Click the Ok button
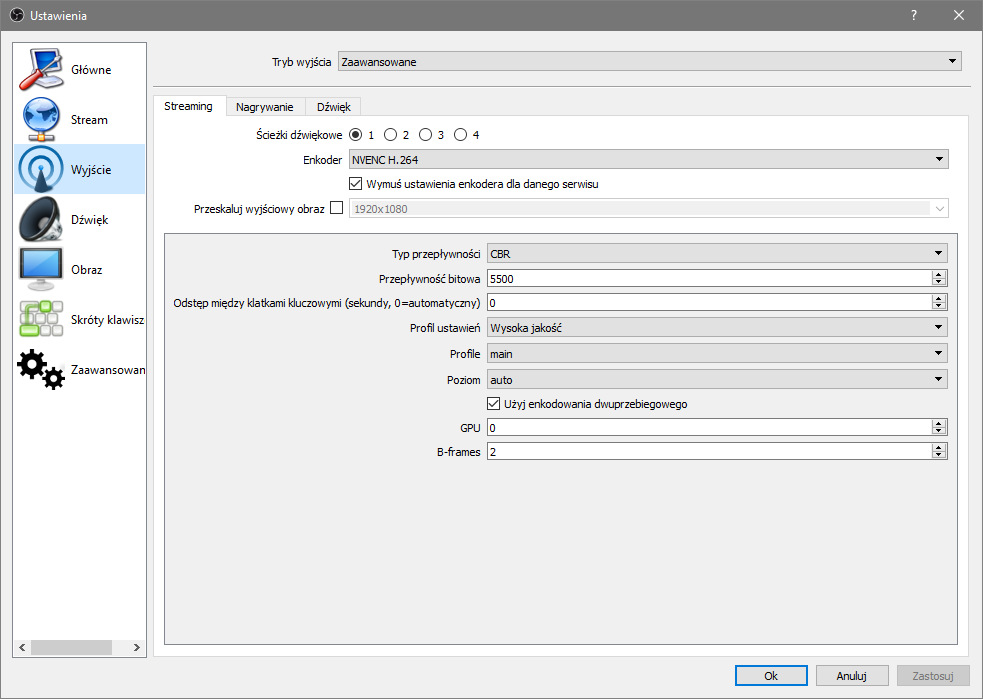Screen dimensions: 983x699 [771, 676]
